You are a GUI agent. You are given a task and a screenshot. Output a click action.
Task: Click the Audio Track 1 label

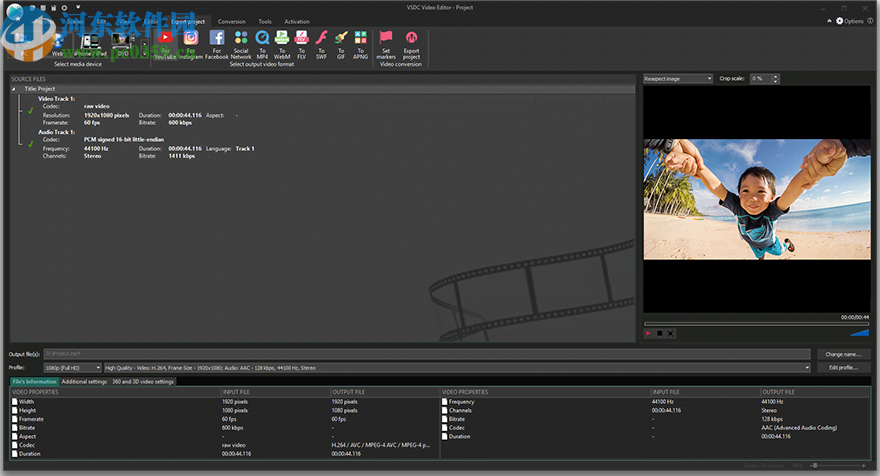[x=56, y=132]
